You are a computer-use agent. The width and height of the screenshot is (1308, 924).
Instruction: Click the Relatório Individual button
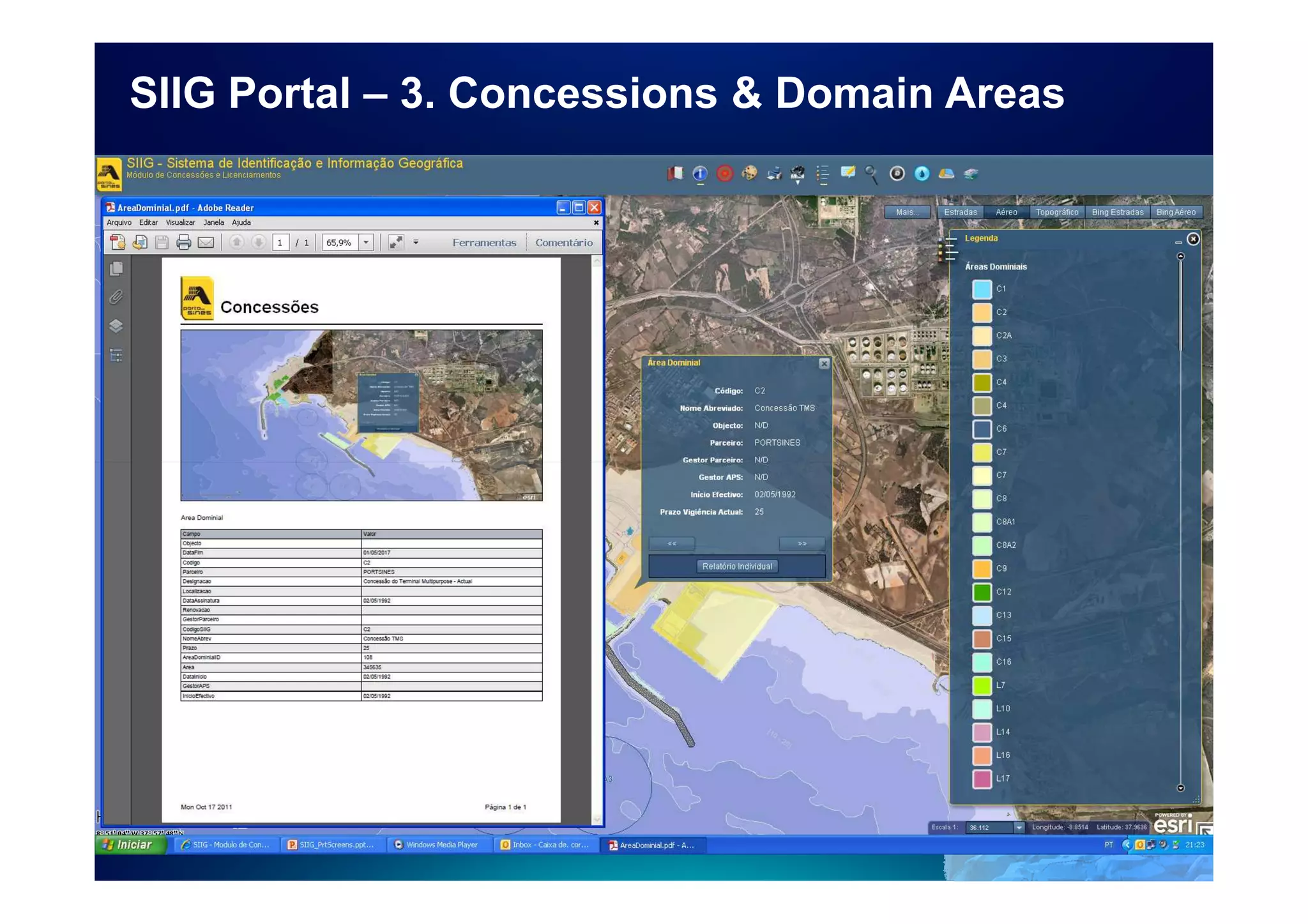(x=737, y=566)
